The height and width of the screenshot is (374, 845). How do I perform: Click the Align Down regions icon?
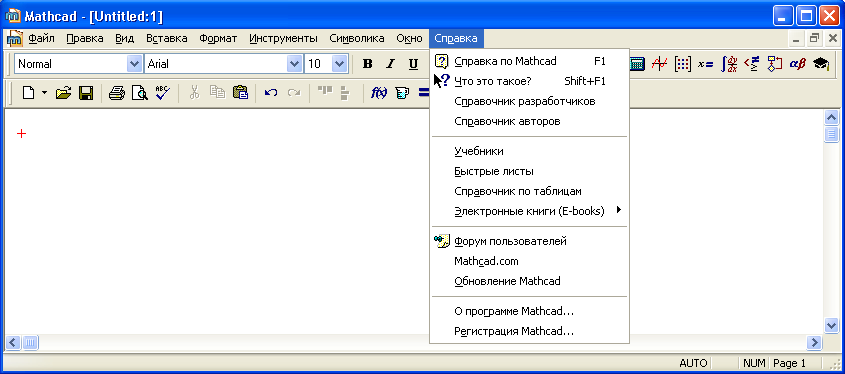[345, 94]
